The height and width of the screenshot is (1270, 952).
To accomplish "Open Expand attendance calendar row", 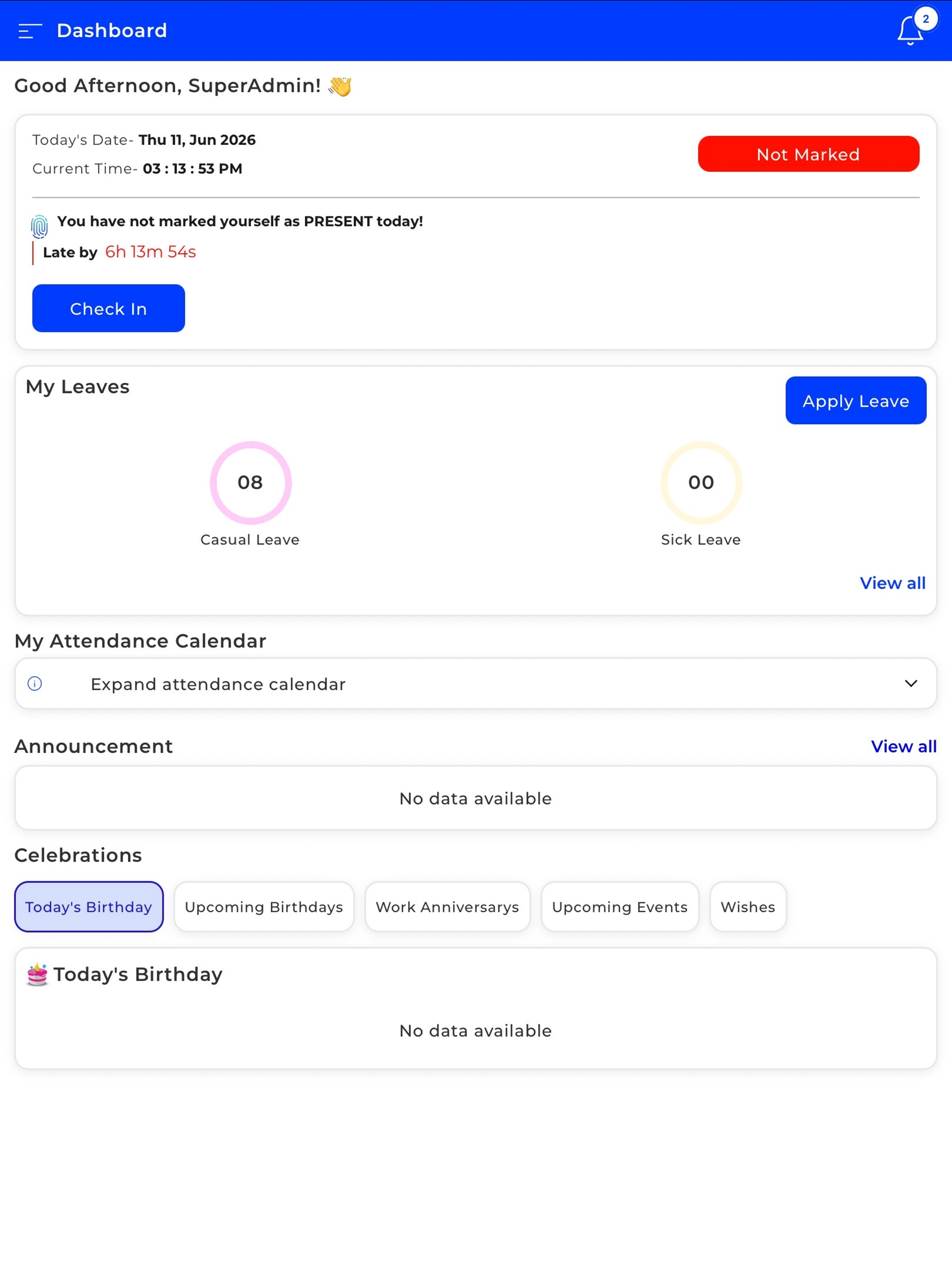I will (x=476, y=683).
